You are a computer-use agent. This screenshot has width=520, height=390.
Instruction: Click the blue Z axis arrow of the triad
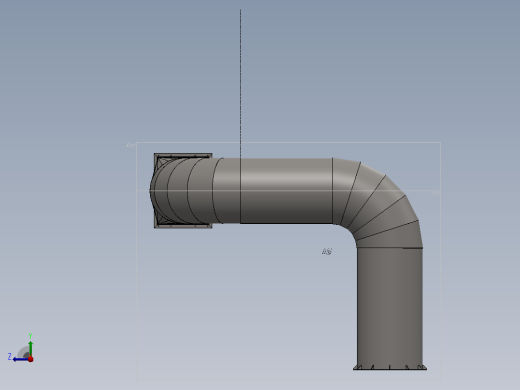tap(21, 359)
